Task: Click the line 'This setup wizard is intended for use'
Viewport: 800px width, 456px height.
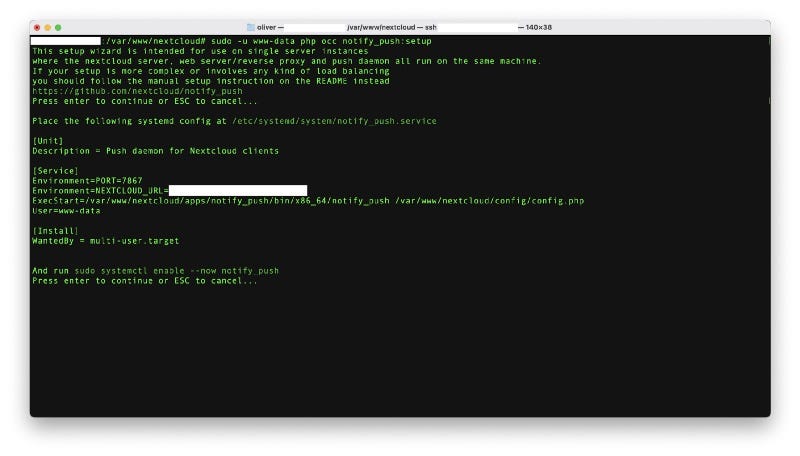Action: pyautogui.click(x=200, y=52)
